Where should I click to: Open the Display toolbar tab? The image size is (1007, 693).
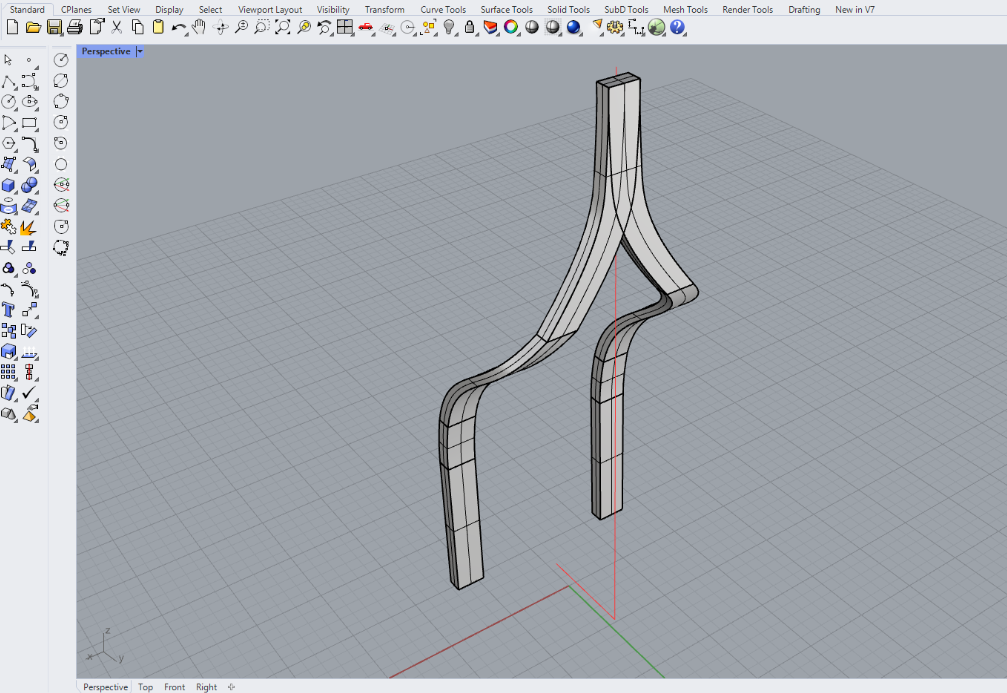(x=170, y=10)
